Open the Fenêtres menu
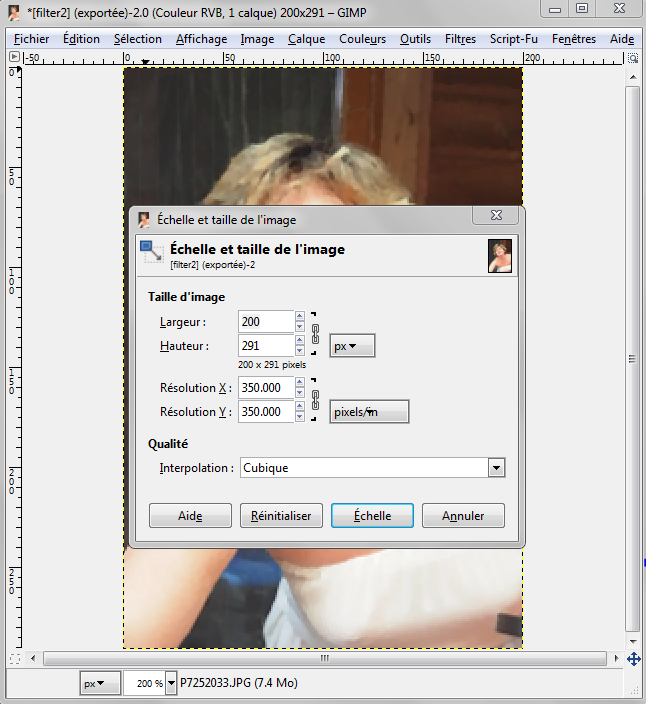Screen dimensions: 646x704 click(574, 40)
